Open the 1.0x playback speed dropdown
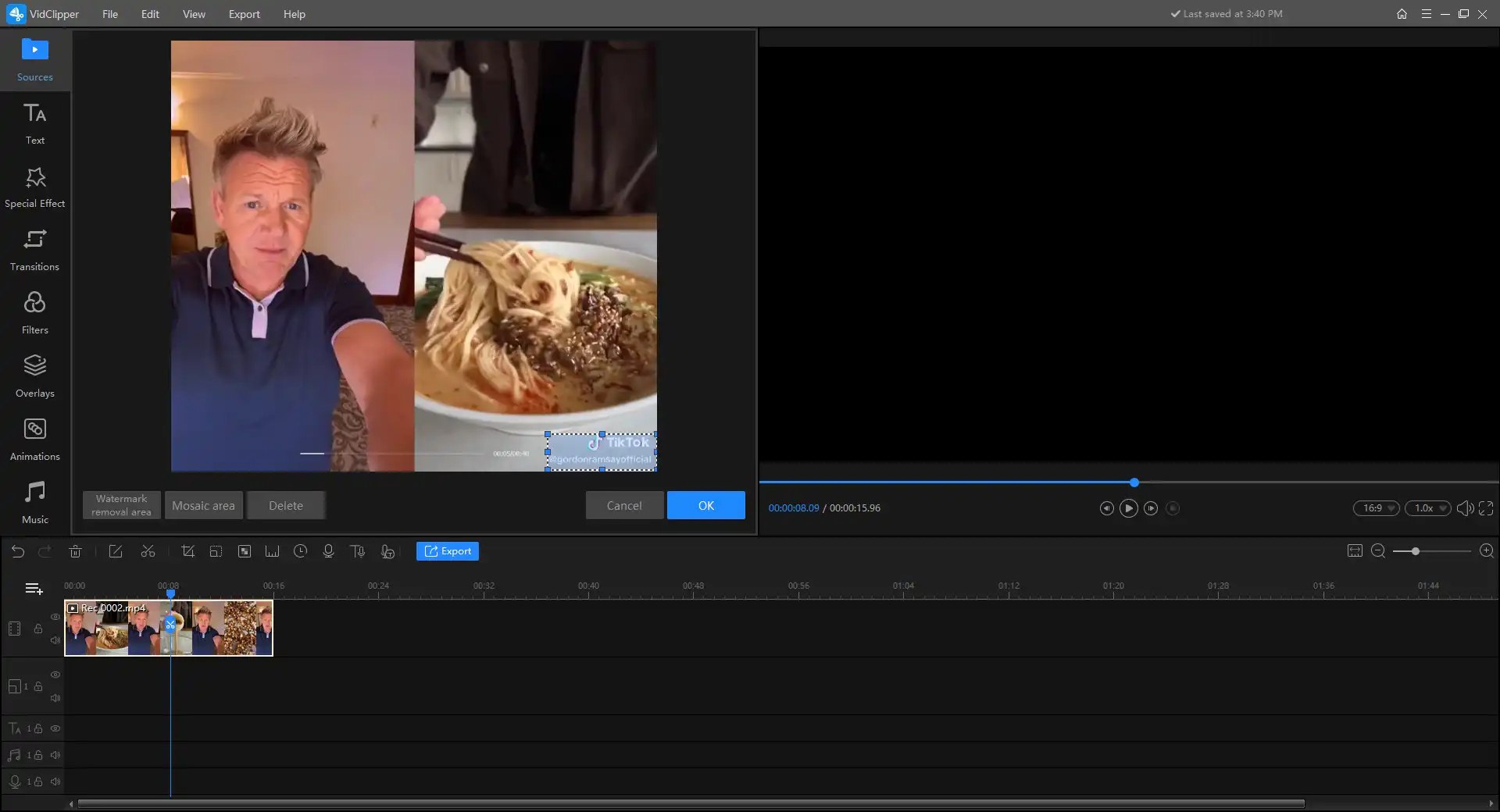1500x812 pixels. pos(1428,508)
